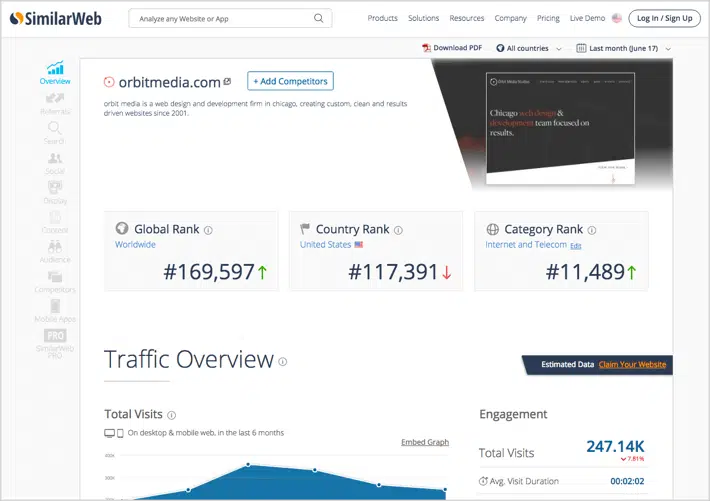
Task: Open the Products menu
Action: coord(382,18)
